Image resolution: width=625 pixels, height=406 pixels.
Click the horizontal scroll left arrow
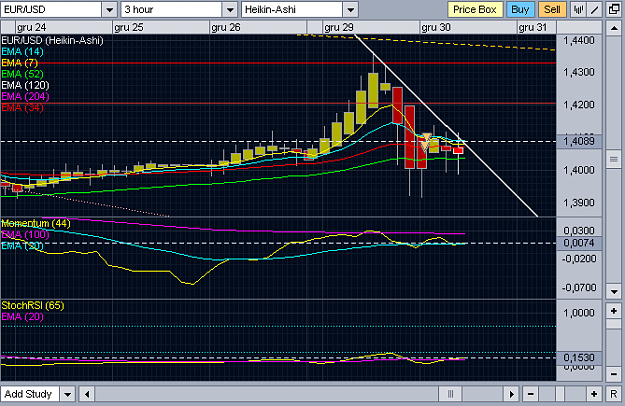(x=87, y=394)
